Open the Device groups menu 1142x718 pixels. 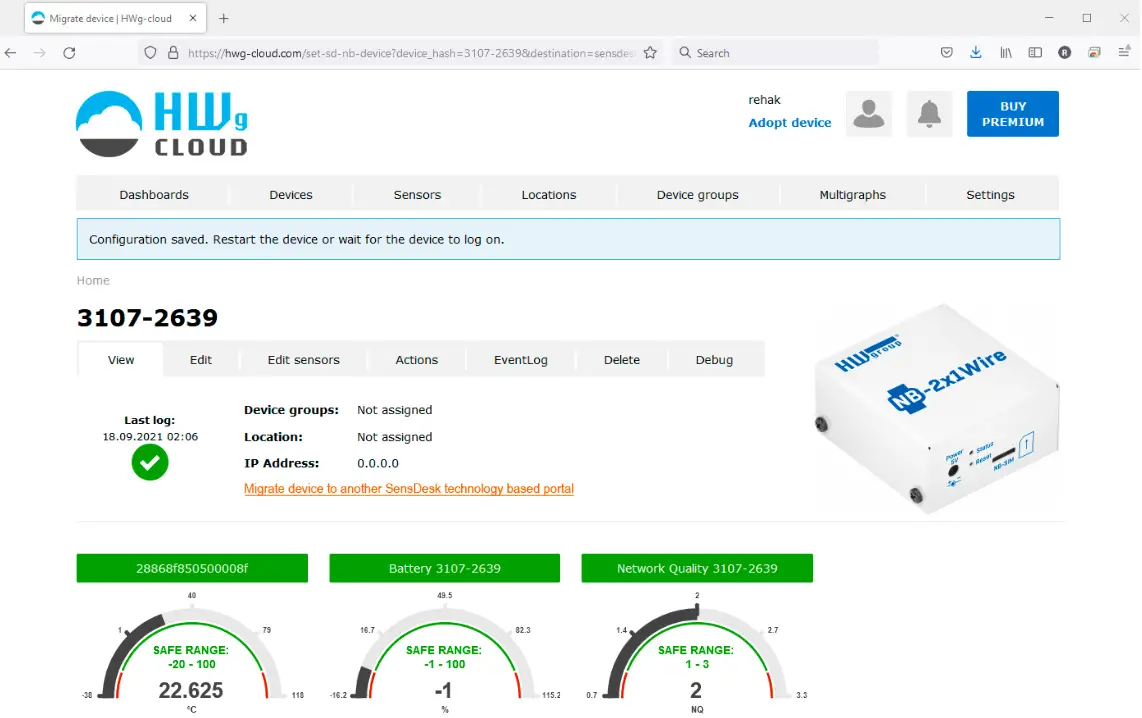pos(697,194)
